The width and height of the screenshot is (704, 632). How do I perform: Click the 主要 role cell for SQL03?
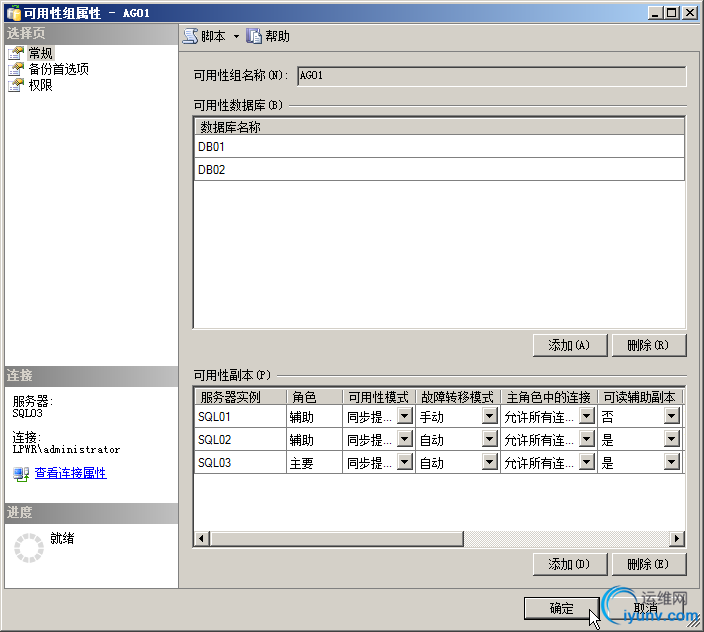[x=314, y=462]
